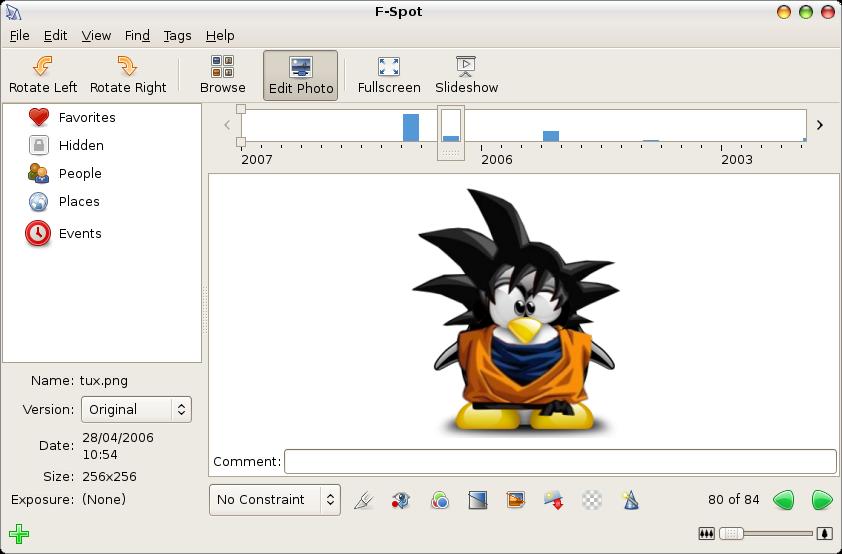Click the zoom slider handle
842x554 pixels.
(x=731, y=534)
